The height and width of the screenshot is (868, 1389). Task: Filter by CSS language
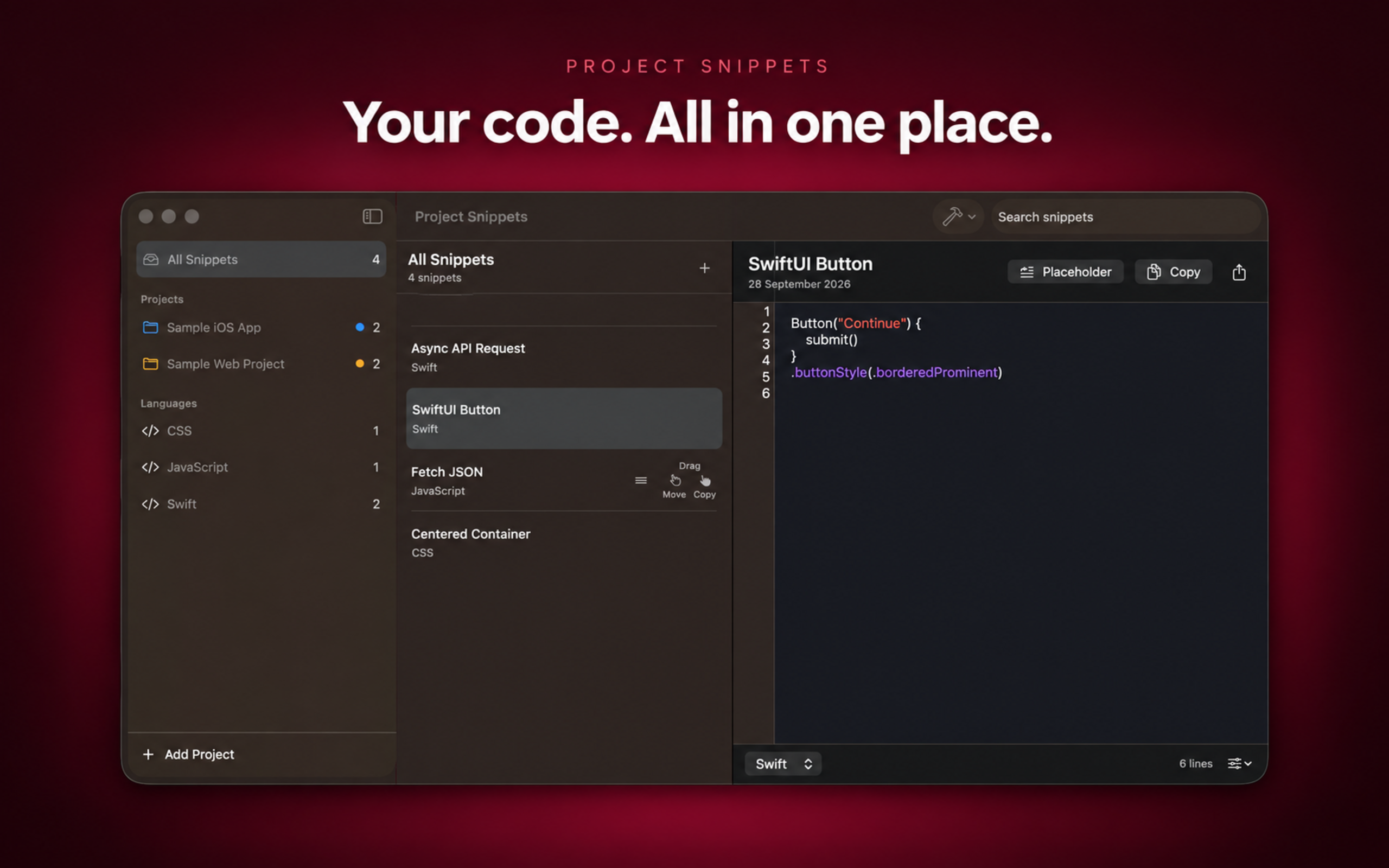261,431
